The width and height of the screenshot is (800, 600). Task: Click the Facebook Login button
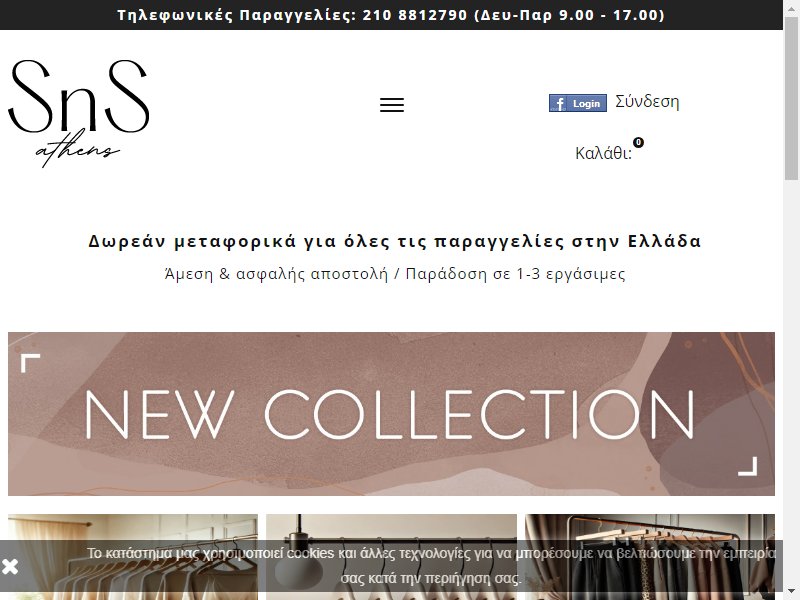coord(578,103)
